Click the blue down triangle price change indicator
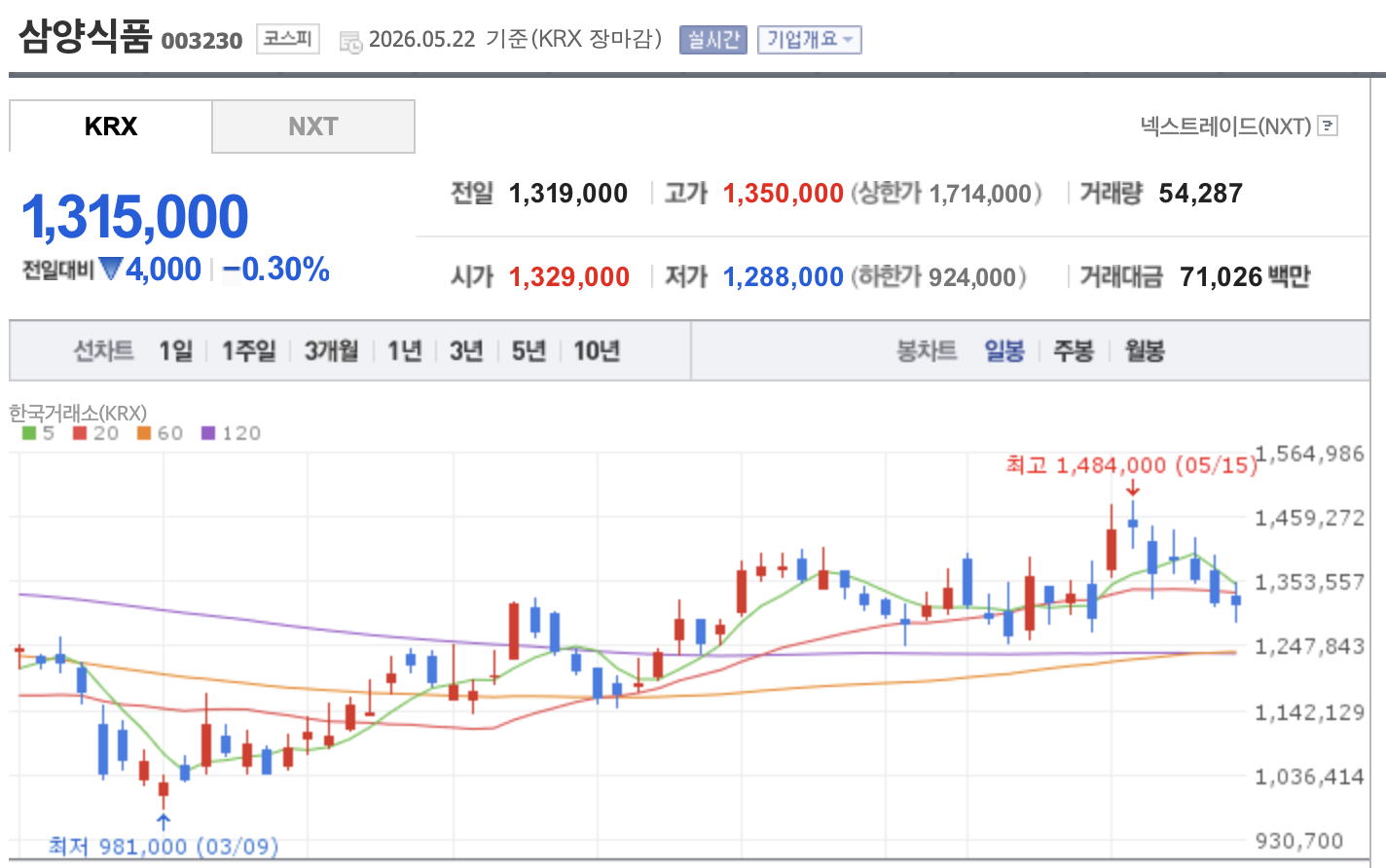The image size is (1386, 868). (111, 269)
